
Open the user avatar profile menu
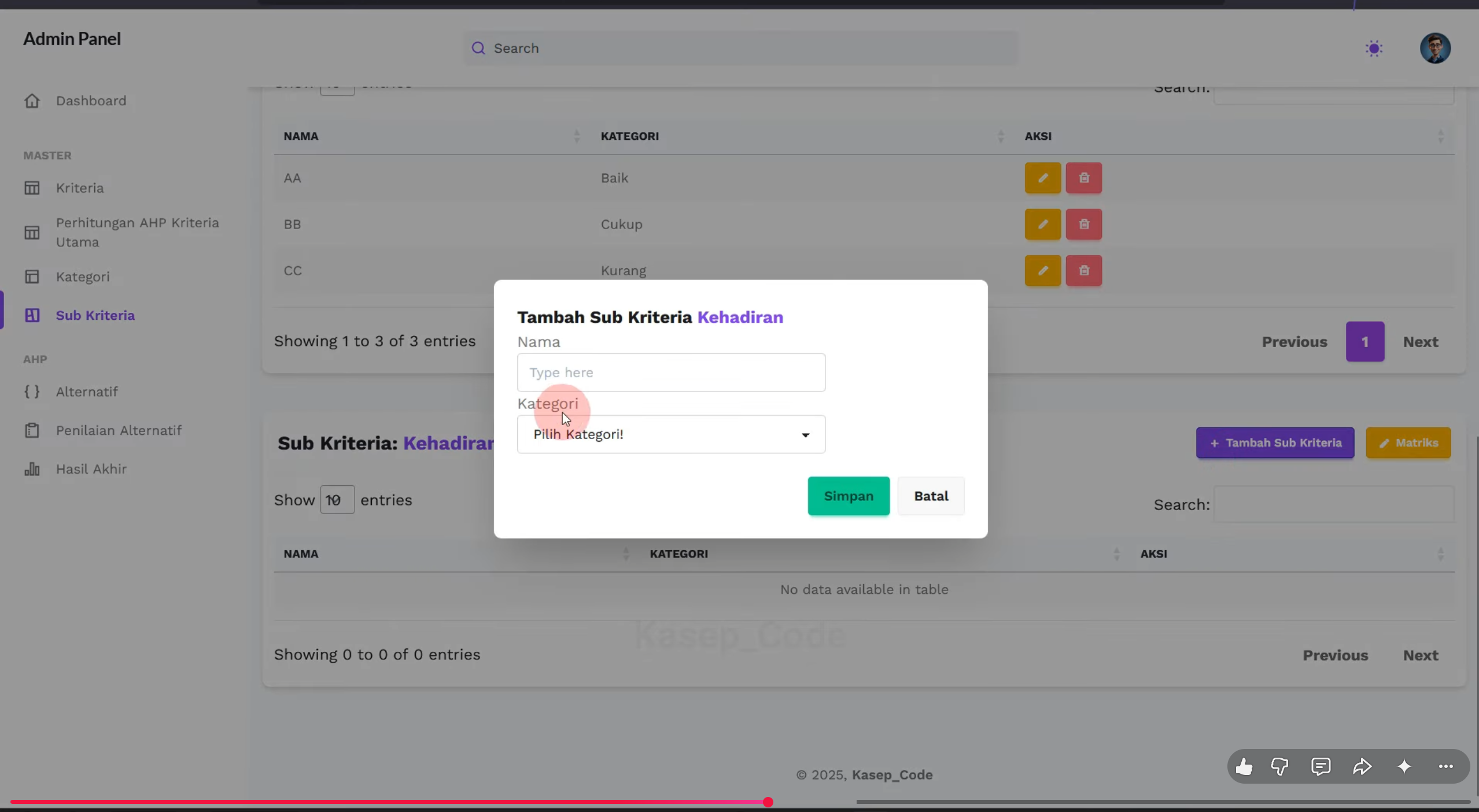(x=1435, y=48)
